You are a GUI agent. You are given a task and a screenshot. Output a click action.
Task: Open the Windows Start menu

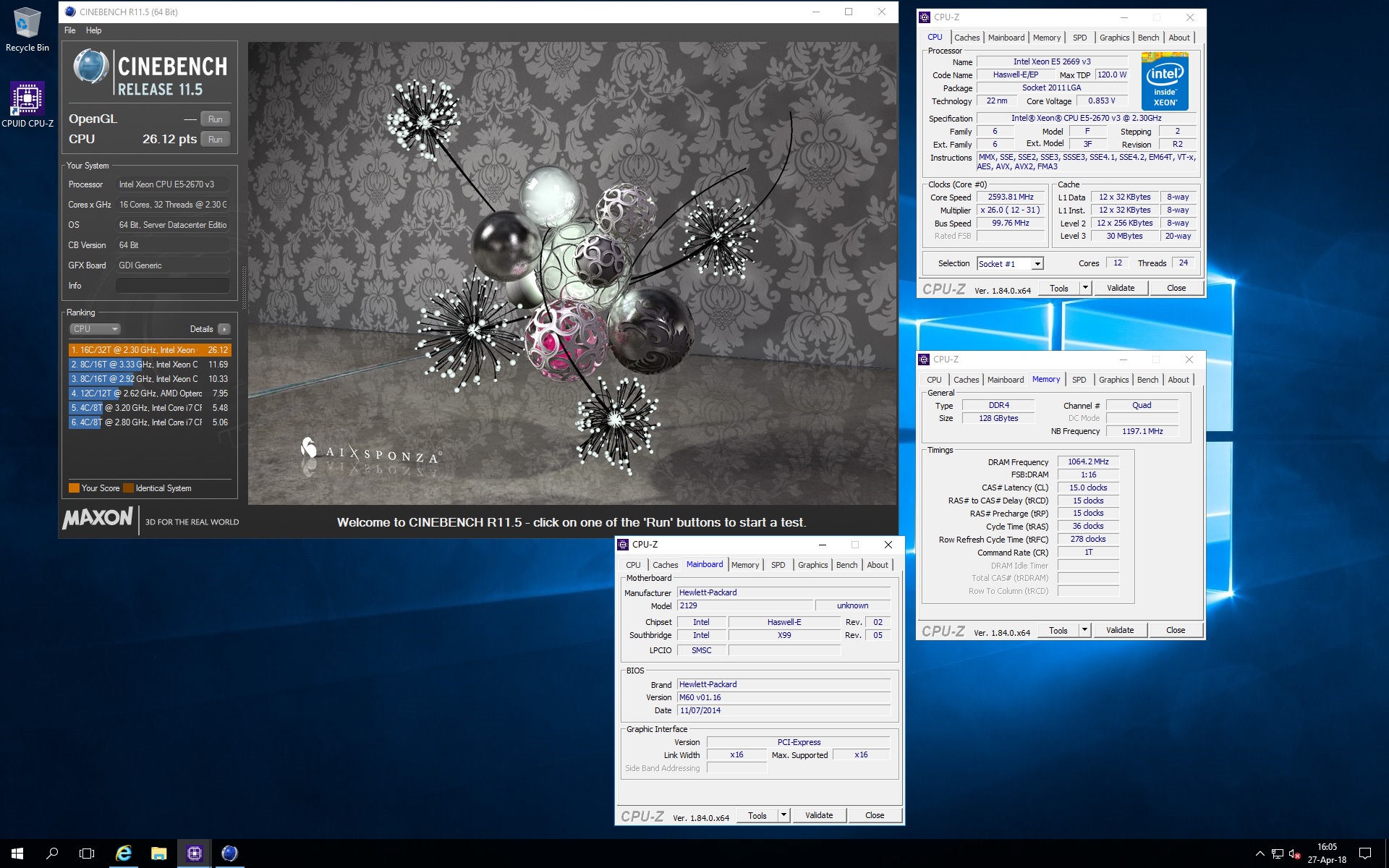[17, 854]
